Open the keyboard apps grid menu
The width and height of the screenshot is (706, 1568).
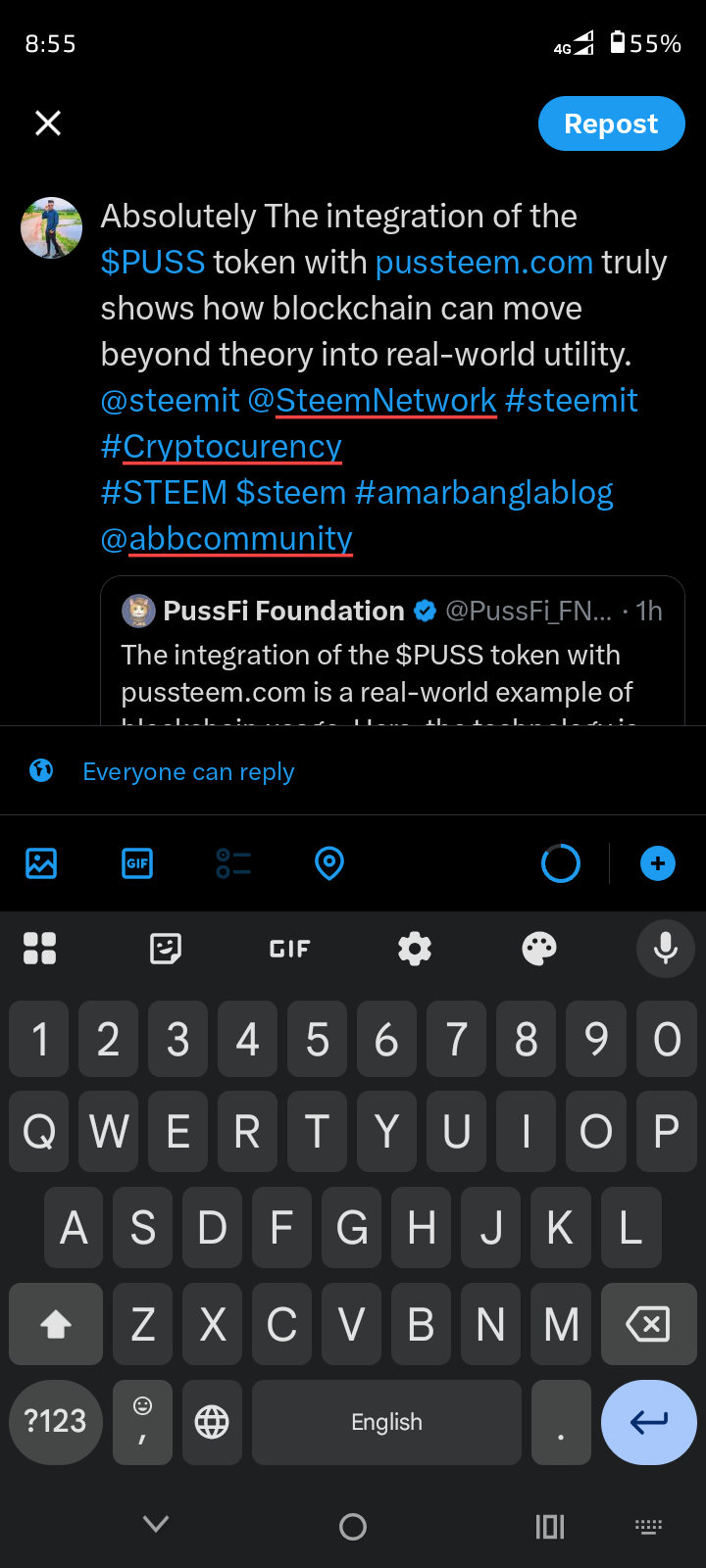(39, 949)
